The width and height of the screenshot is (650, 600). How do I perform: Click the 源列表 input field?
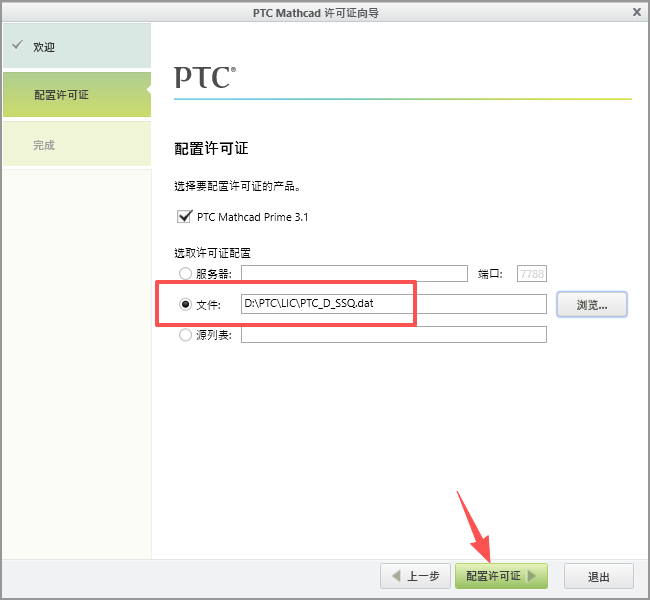tap(394, 335)
